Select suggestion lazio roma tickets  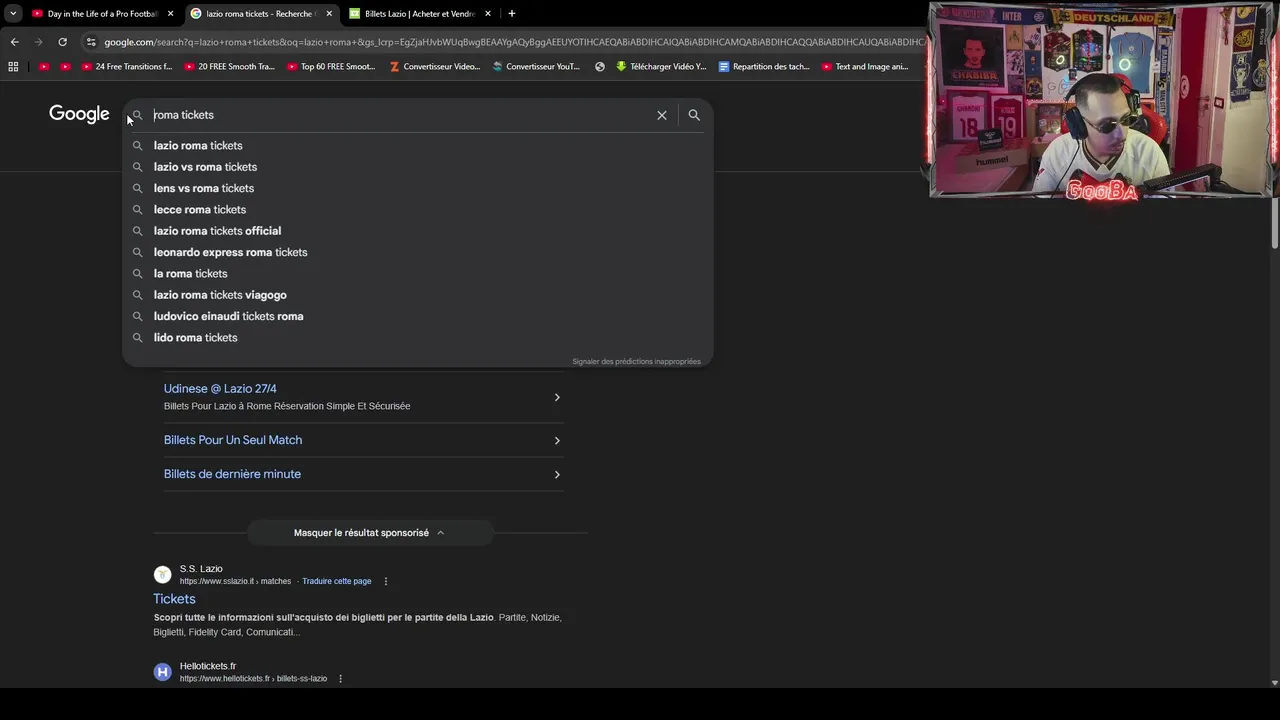coord(417,146)
